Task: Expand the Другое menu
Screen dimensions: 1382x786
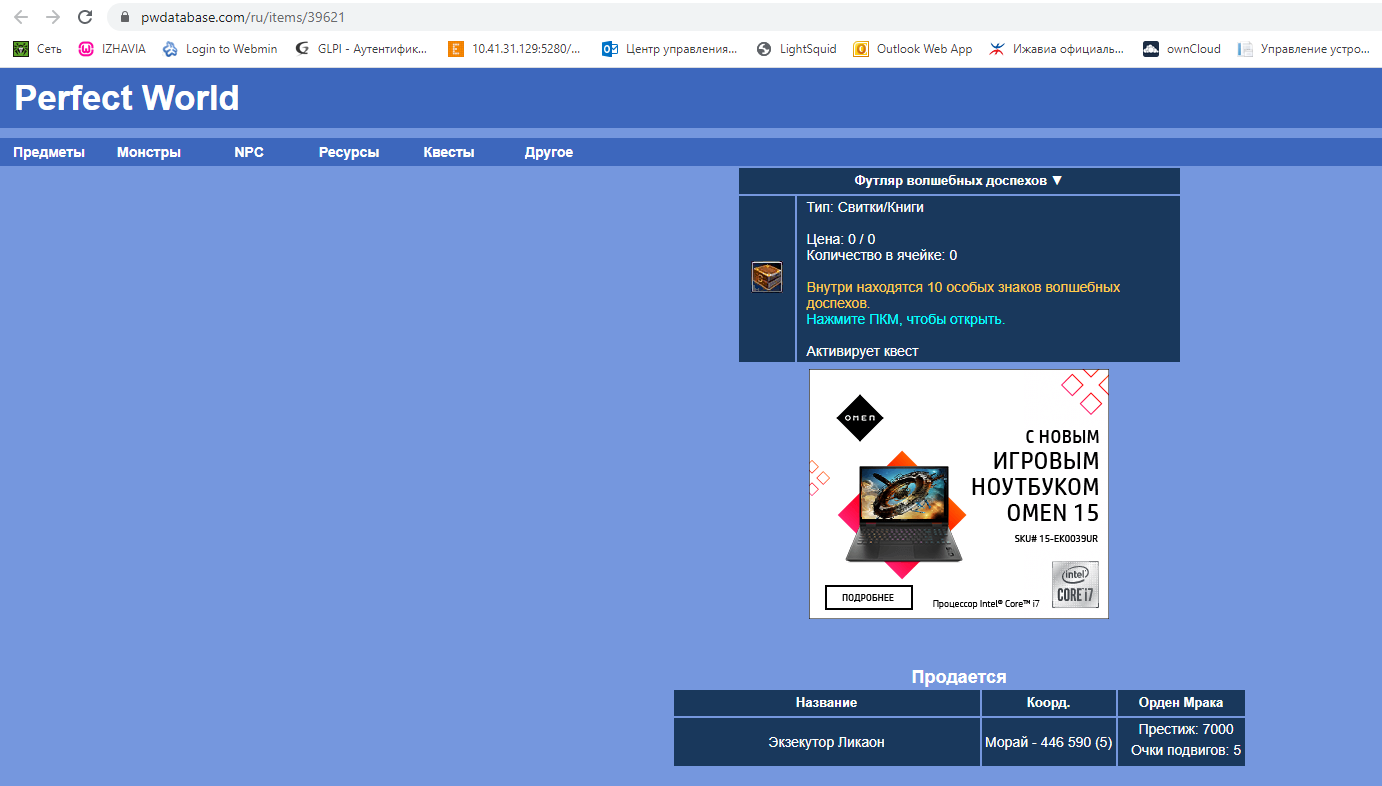Action: click(548, 153)
